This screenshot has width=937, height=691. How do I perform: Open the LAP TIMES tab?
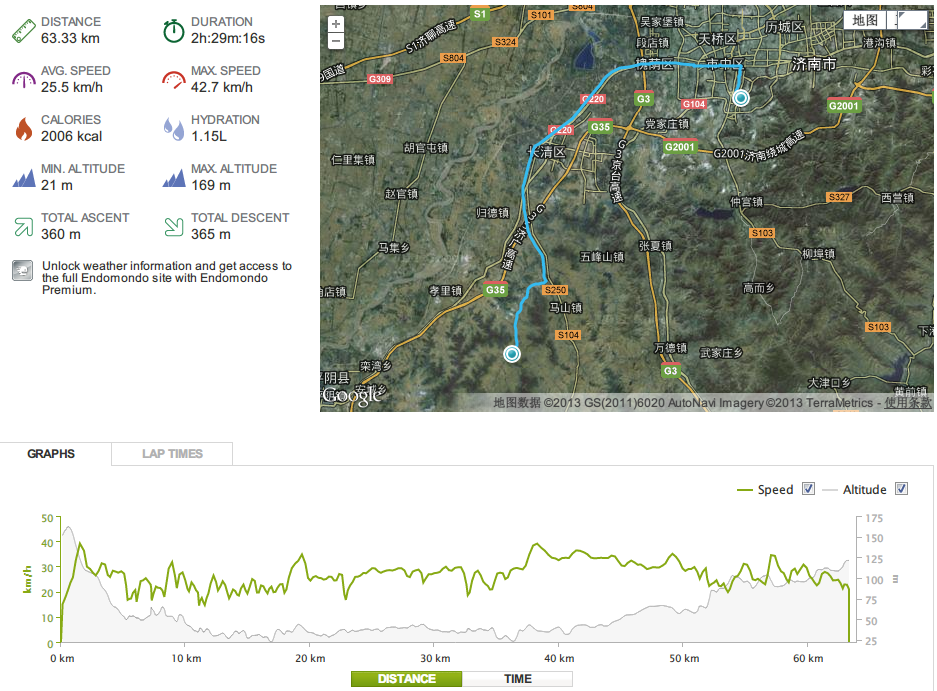click(172, 454)
